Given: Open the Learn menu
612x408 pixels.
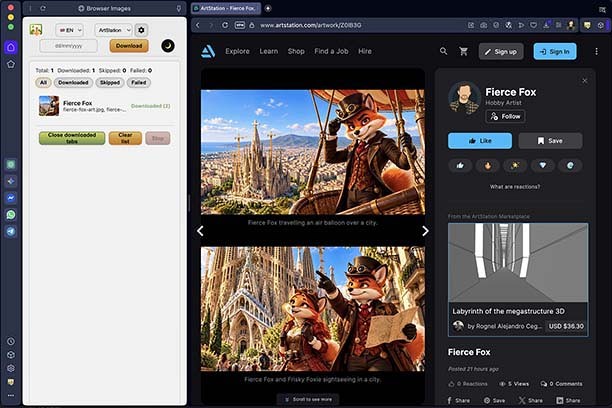Looking at the screenshot, I should pyautogui.click(x=269, y=51).
